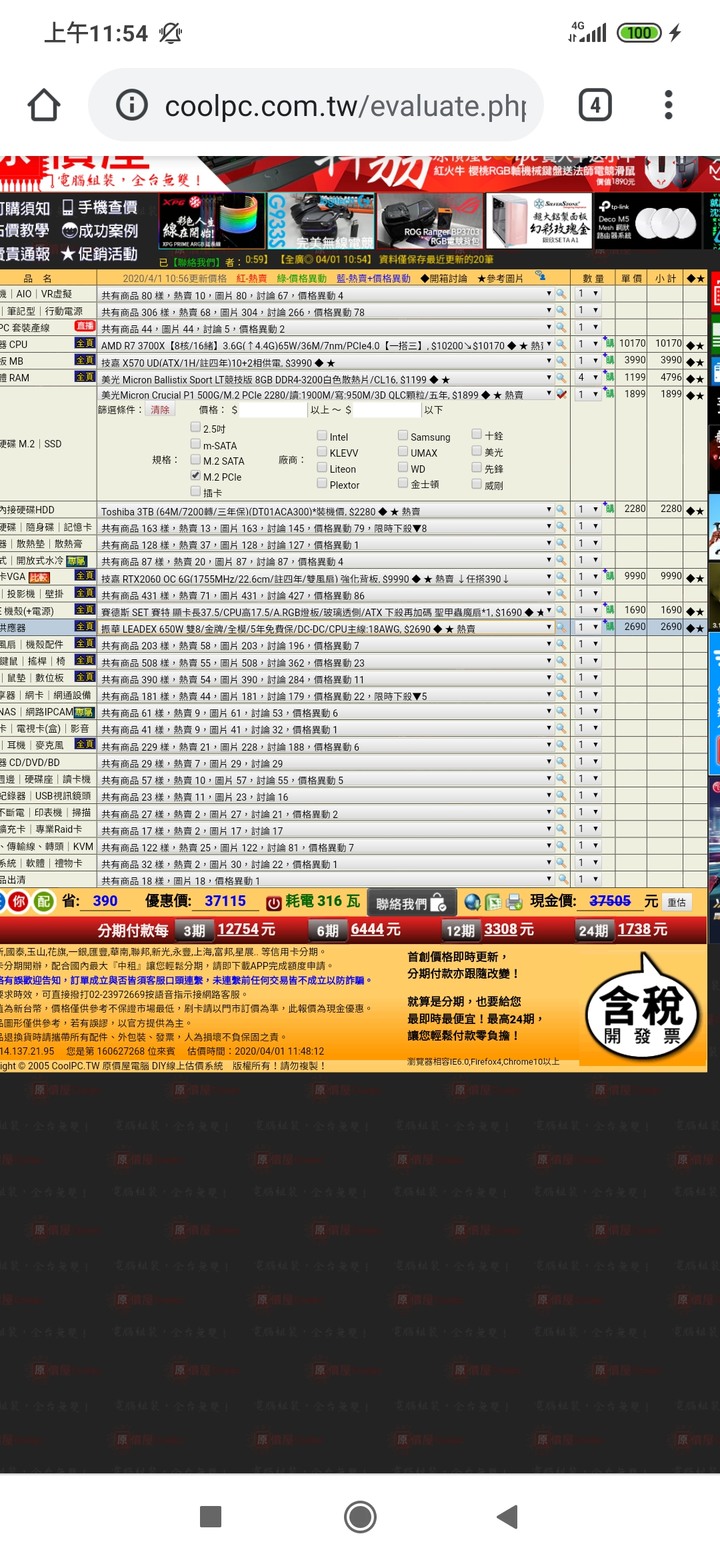Click the 聯絡我們 contact button
This screenshot has height=1560, width=720.
[411, 903]
